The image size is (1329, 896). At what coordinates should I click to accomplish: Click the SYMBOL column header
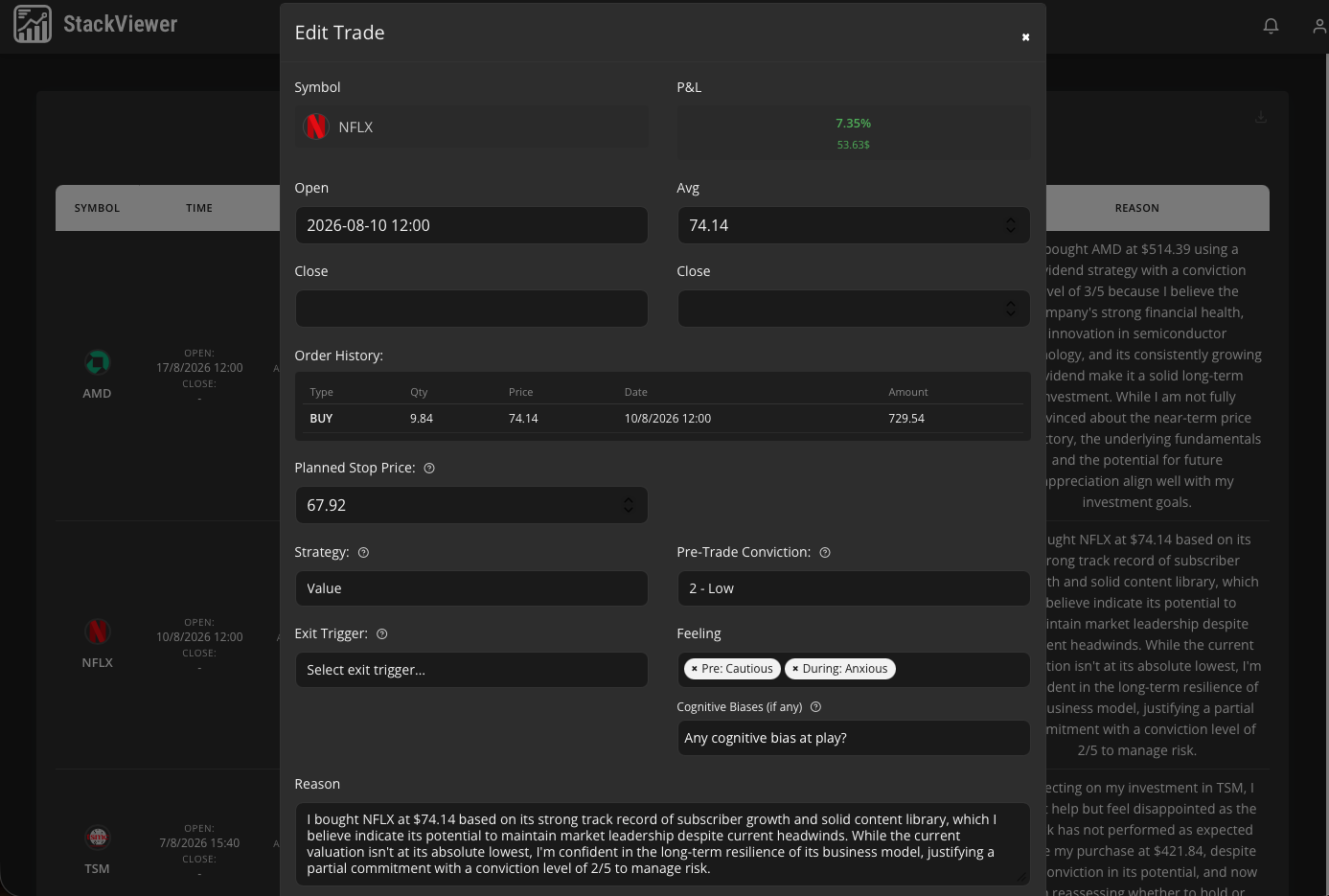[97, 208]
